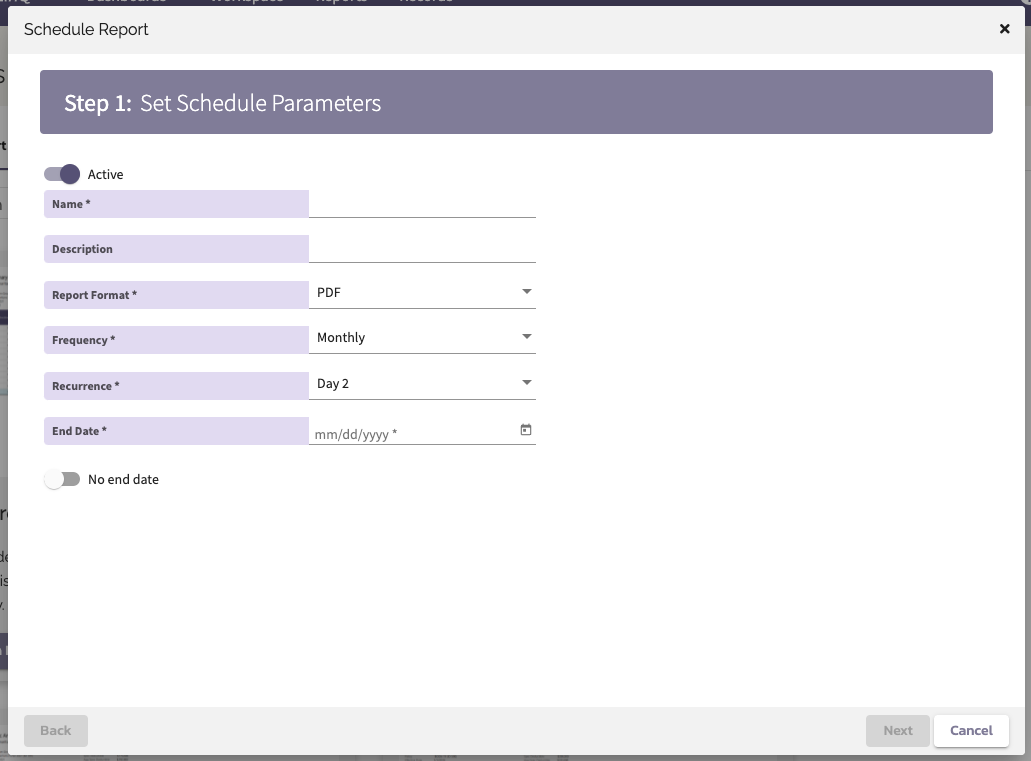Open the Records menu

(426, 2)
